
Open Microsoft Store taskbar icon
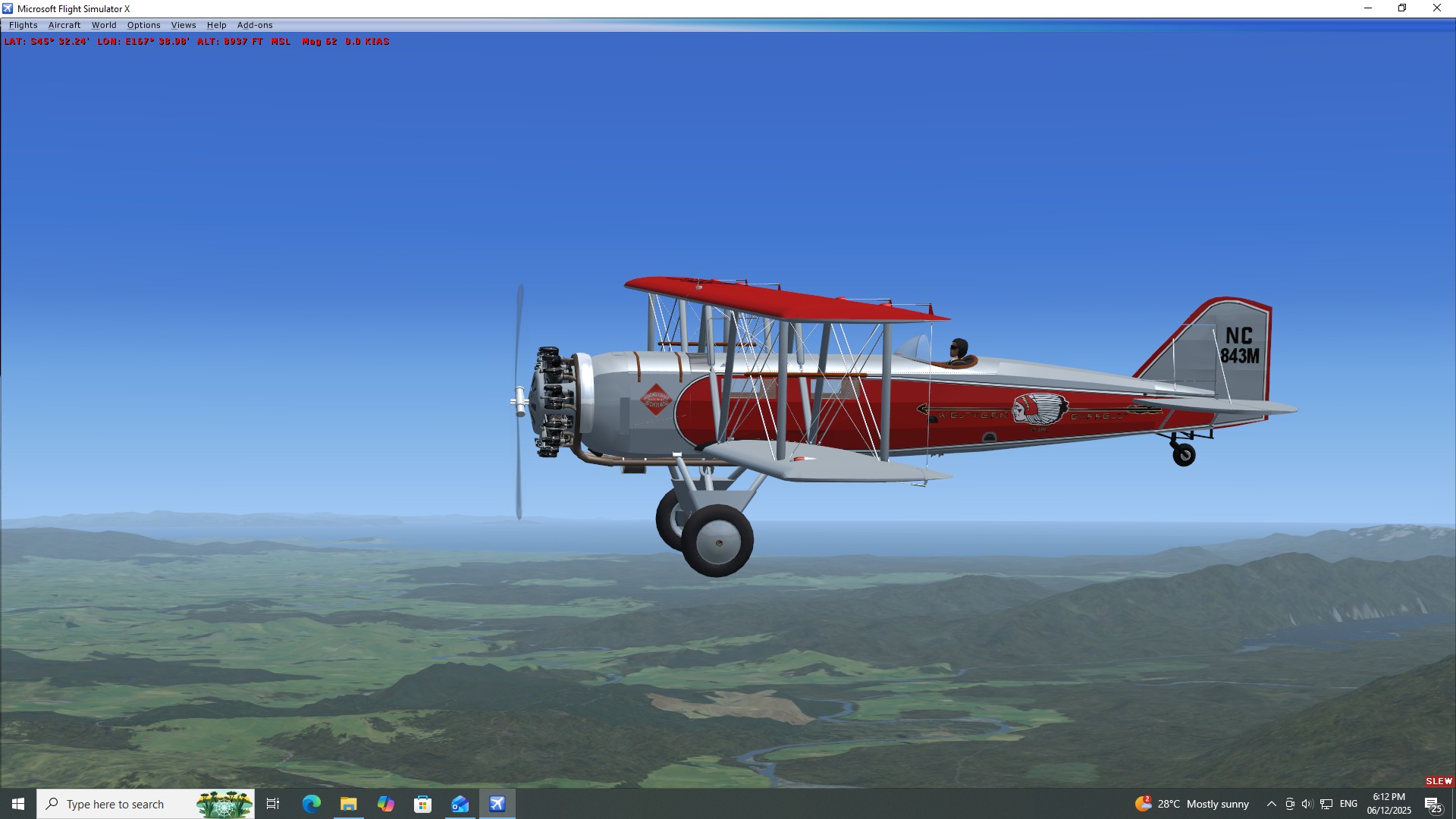click(422, 804)
